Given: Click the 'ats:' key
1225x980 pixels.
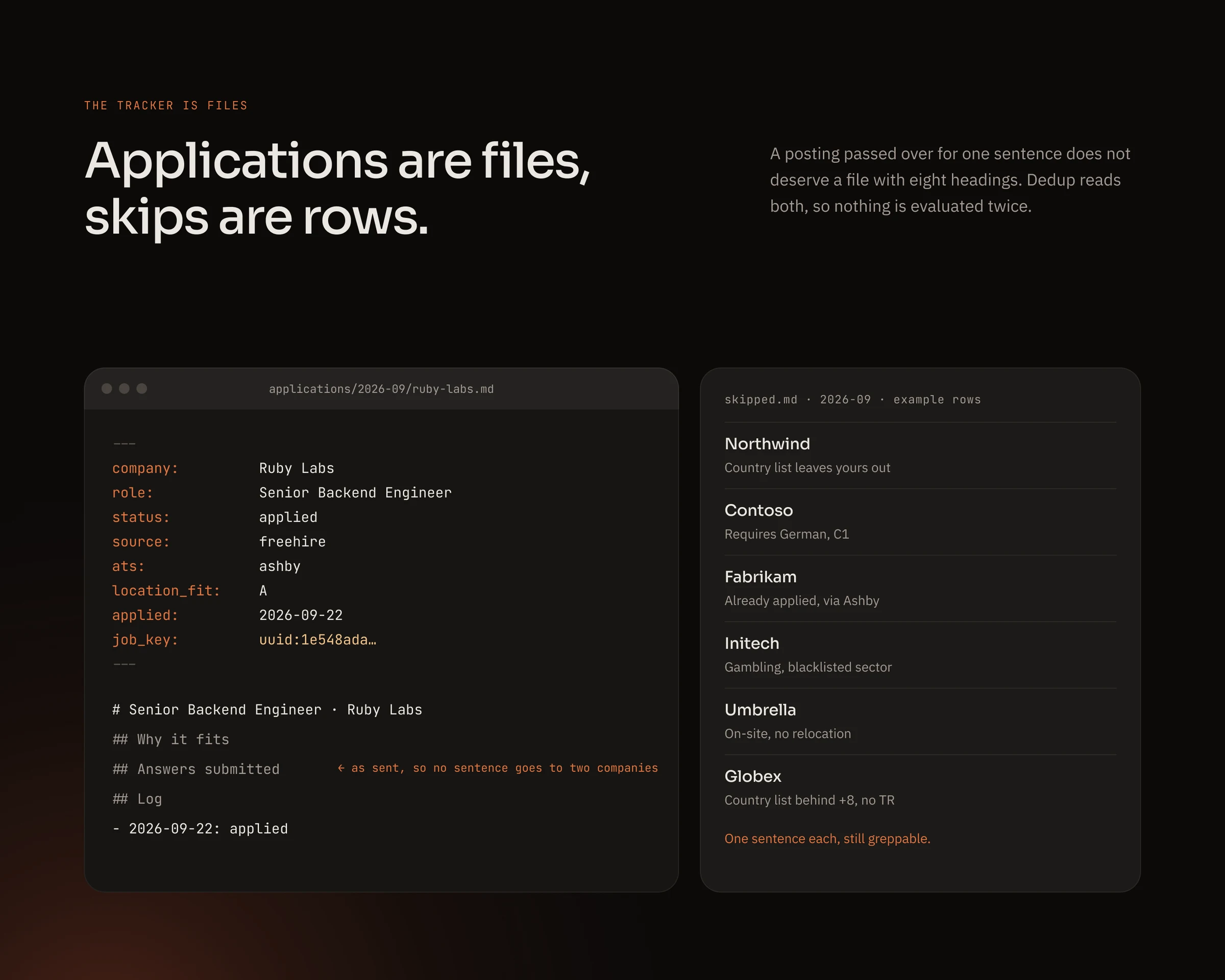Looking at the screenshot, I should click(129, 567).
